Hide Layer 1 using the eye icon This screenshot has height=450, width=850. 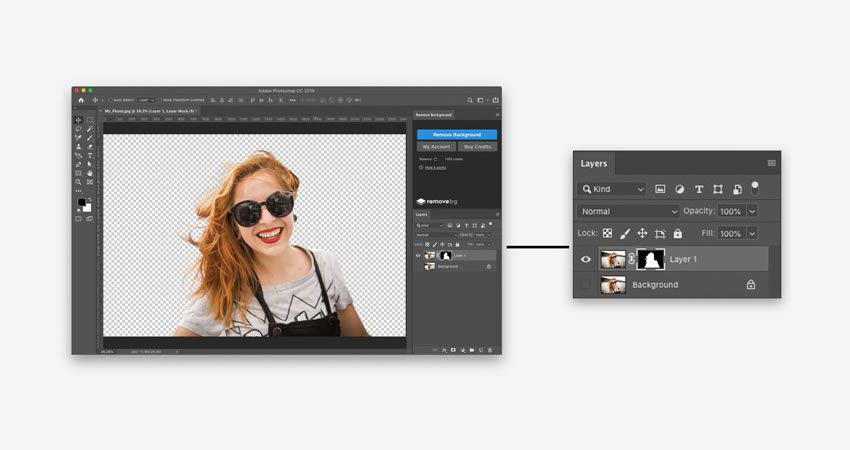click(x=586, y=259)
